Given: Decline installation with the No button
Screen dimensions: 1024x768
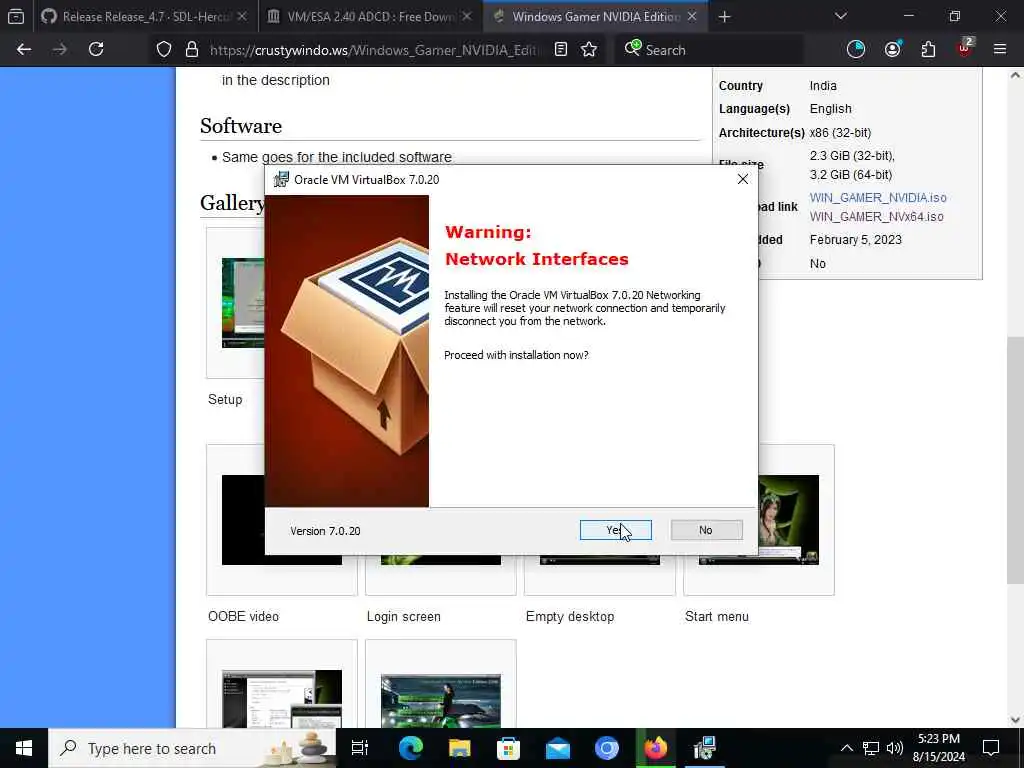Looking at the screenshot, I should [x=706, y=530].
